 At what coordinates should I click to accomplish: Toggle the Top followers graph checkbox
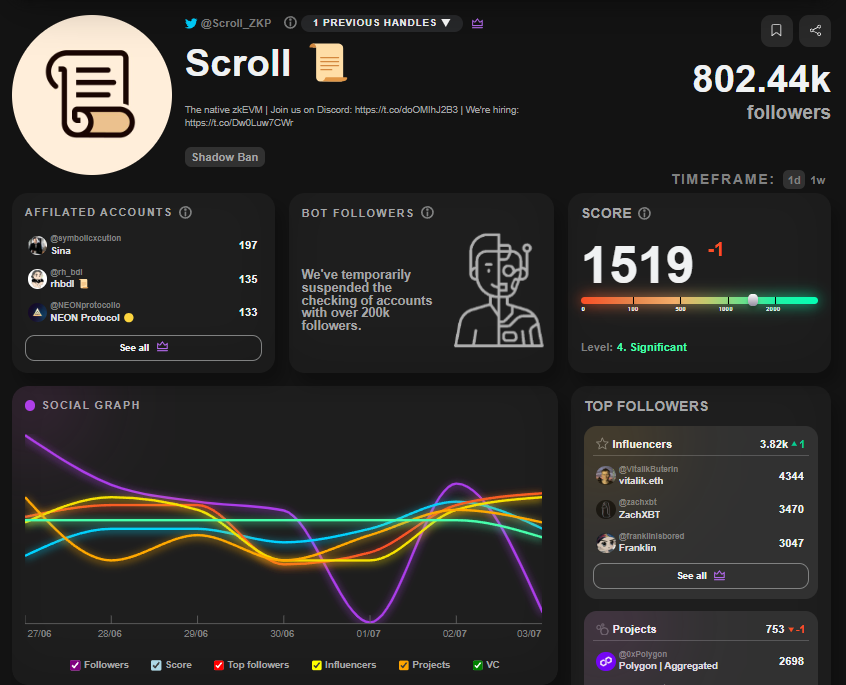219,665
